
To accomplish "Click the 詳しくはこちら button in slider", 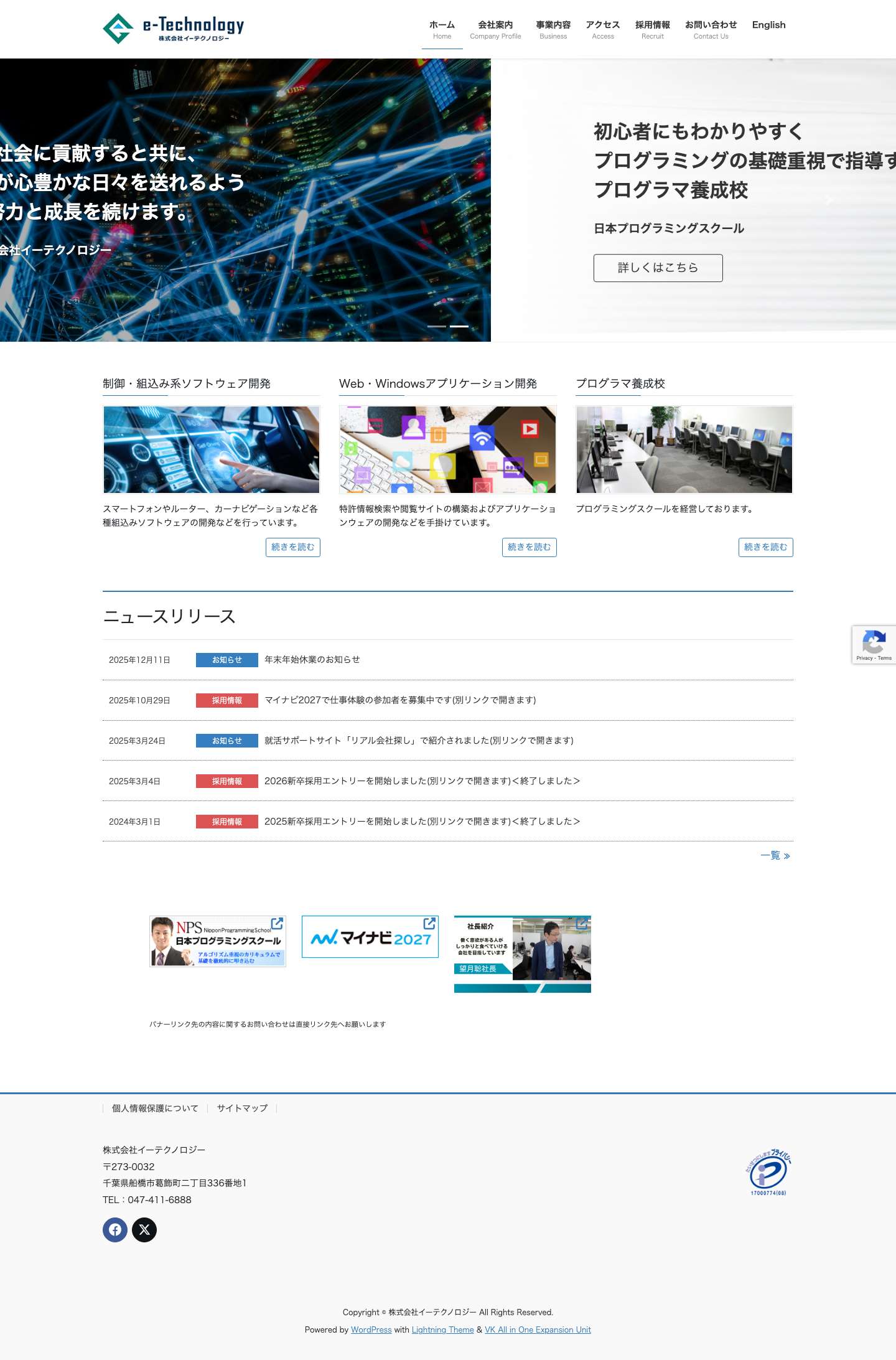I will [658, 268].
